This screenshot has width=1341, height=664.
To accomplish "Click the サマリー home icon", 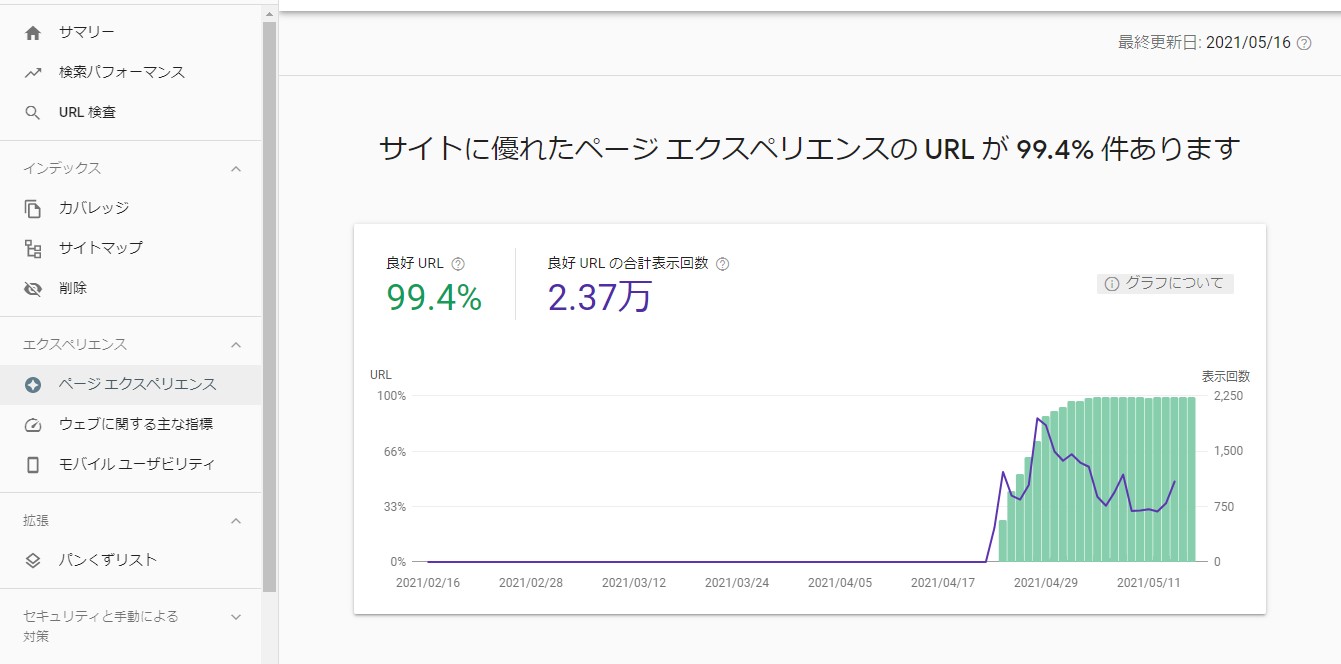I will point(33,33).
